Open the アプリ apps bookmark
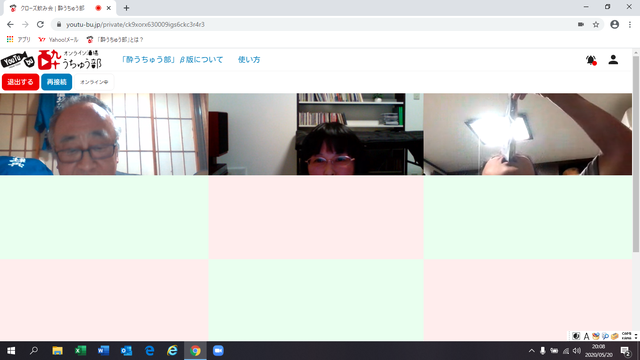 [19, 40]
